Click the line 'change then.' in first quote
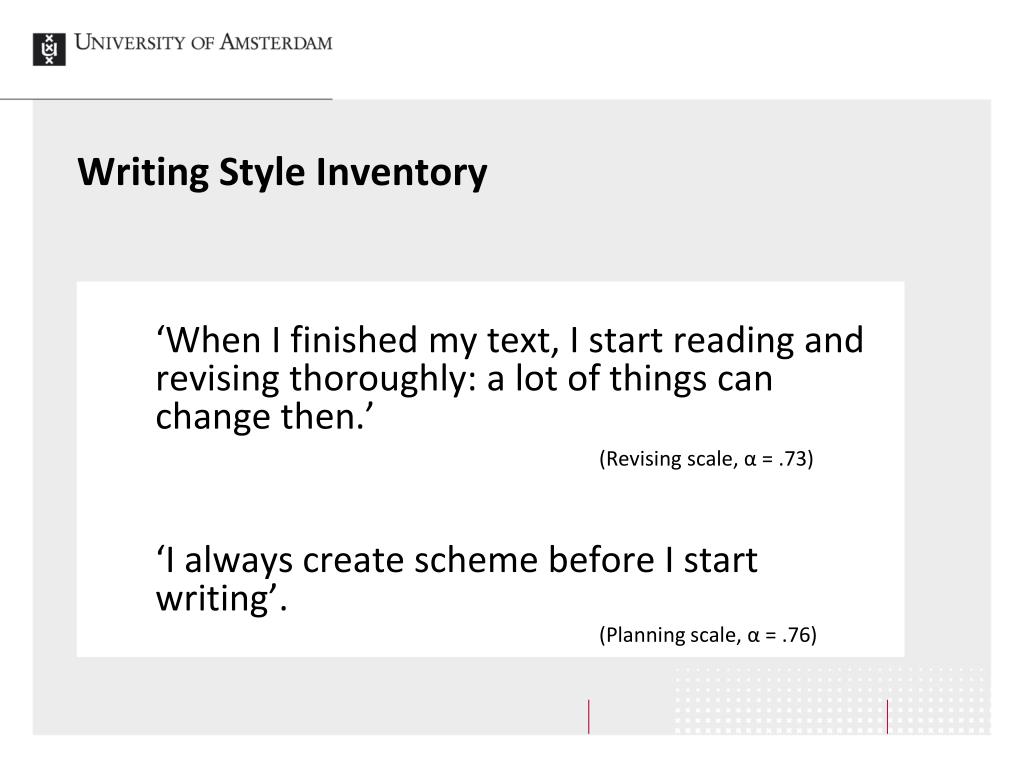1024x768 pixels. pos(264,417)
